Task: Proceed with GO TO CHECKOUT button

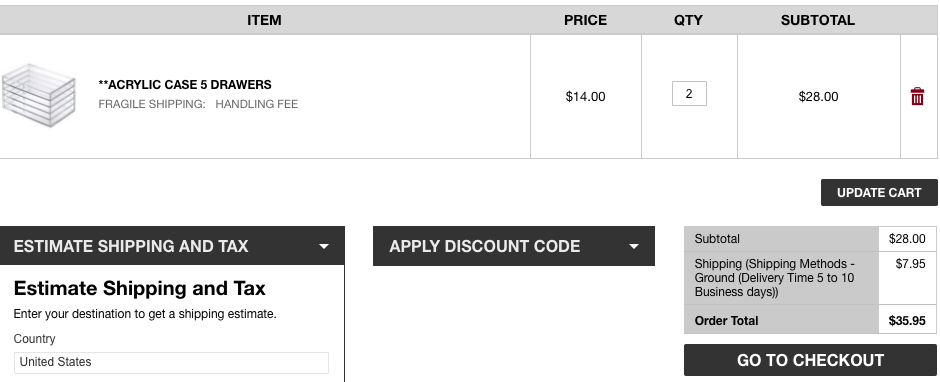Action: pyautogui.click(x=810, y=360)
